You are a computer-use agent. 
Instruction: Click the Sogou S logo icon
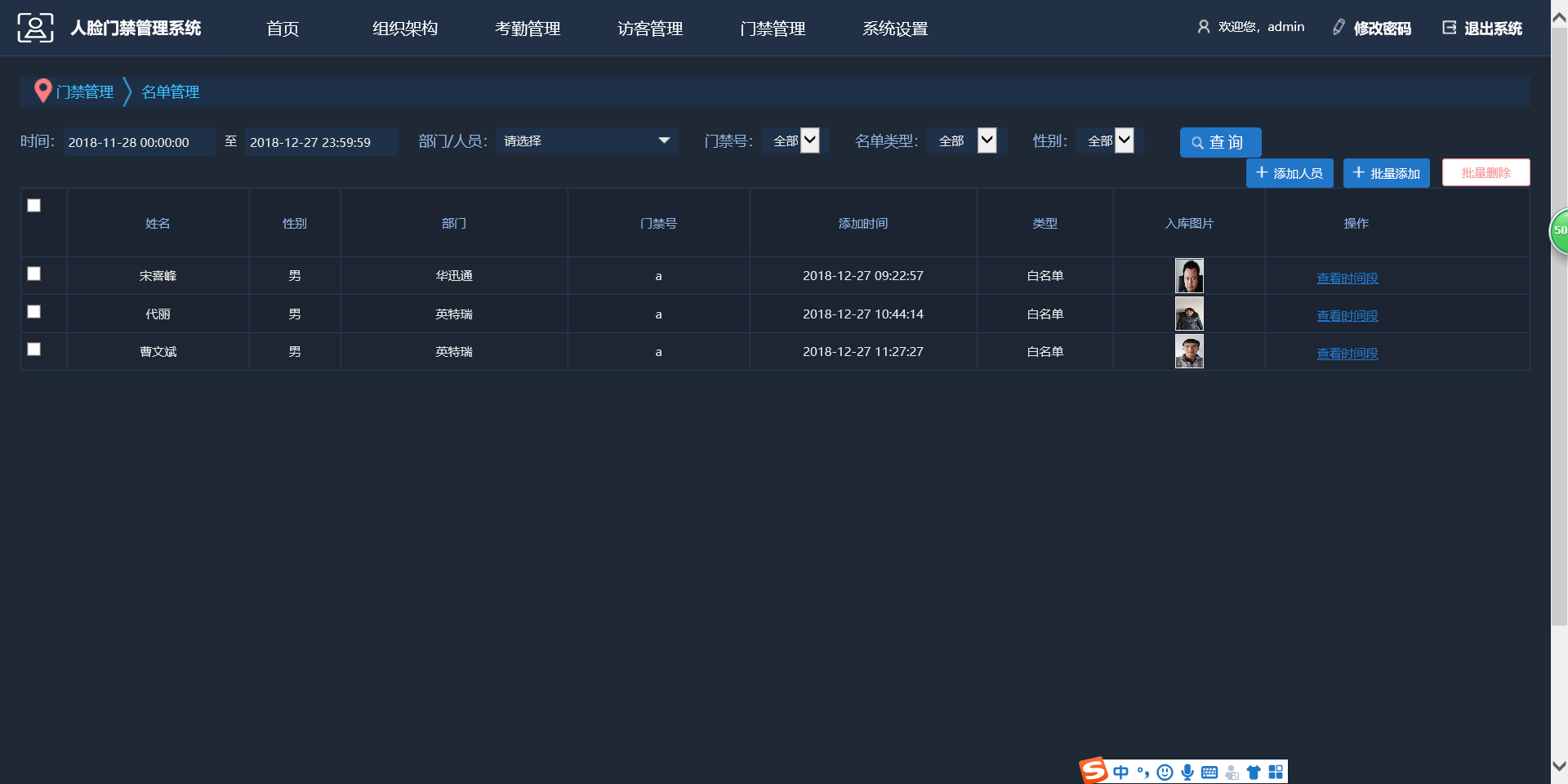[x=1094, y=770]
